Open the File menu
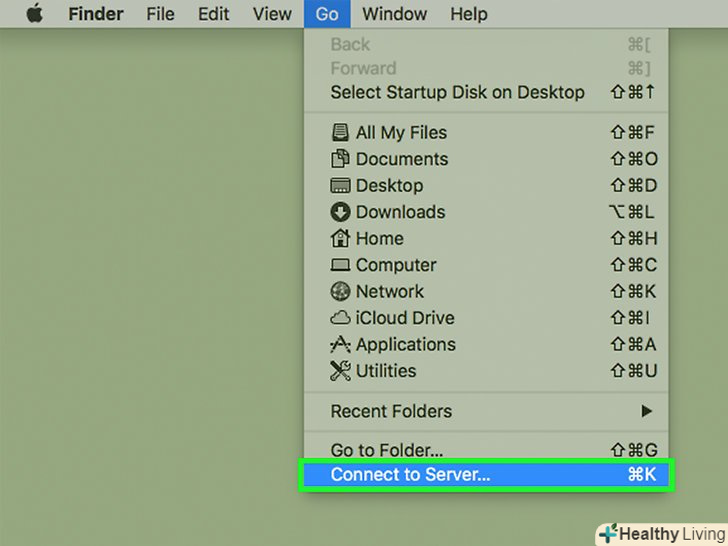 tap(160, 14)
